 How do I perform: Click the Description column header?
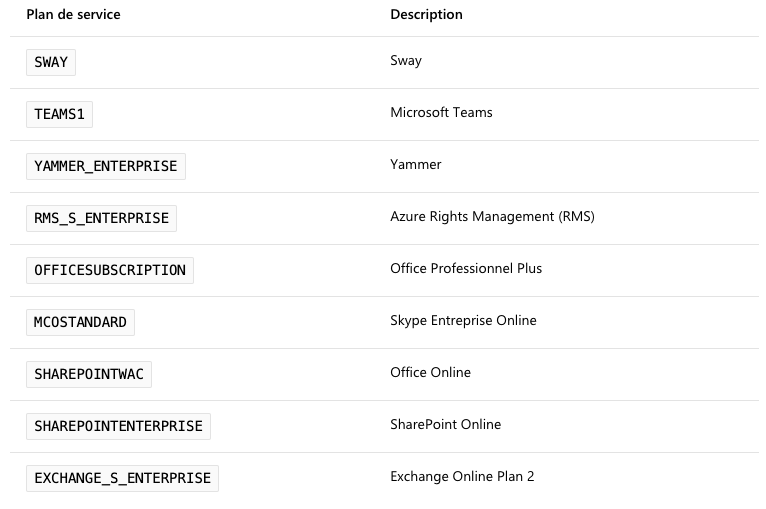point(426,15)
